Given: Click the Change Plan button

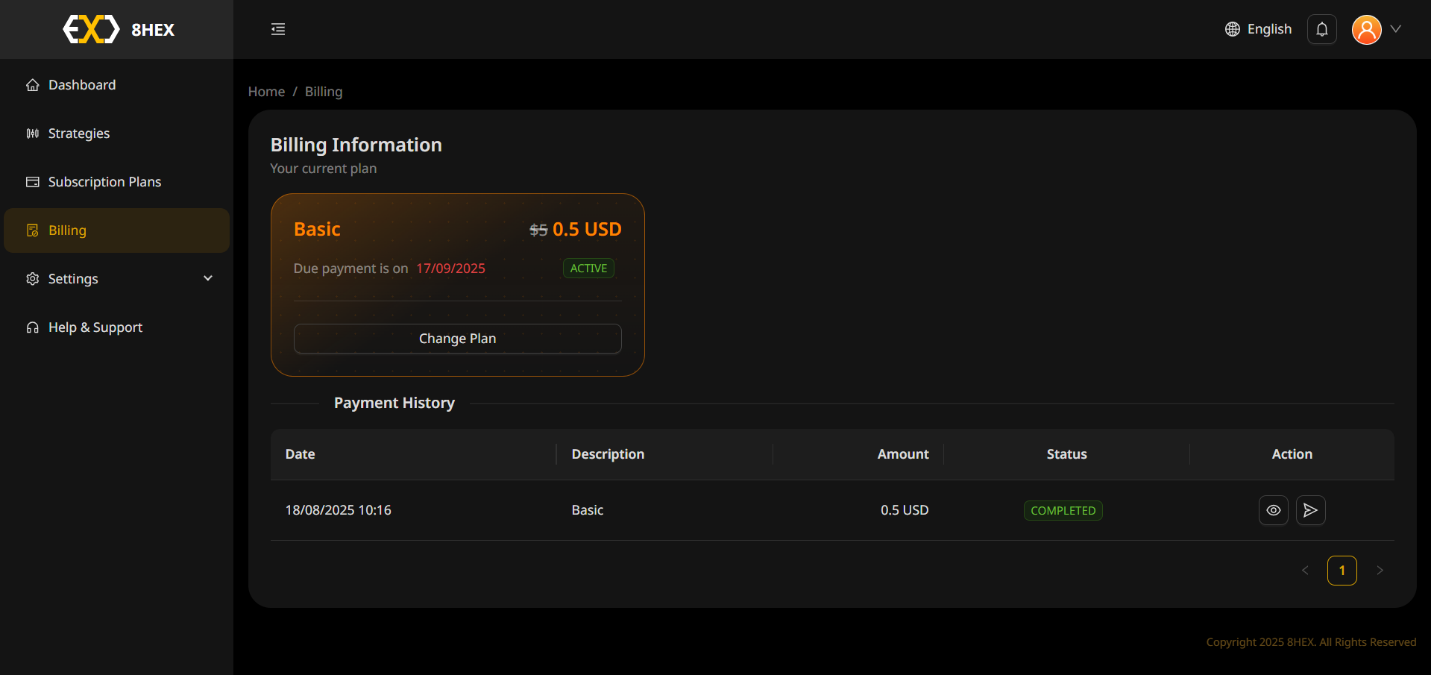Looking at the screenshot, I should 457,338.
